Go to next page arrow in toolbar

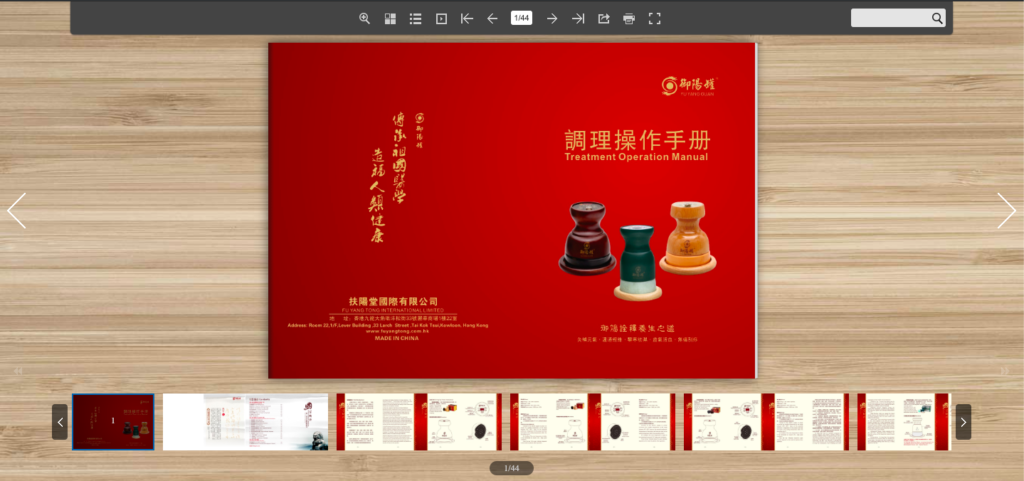552,18
